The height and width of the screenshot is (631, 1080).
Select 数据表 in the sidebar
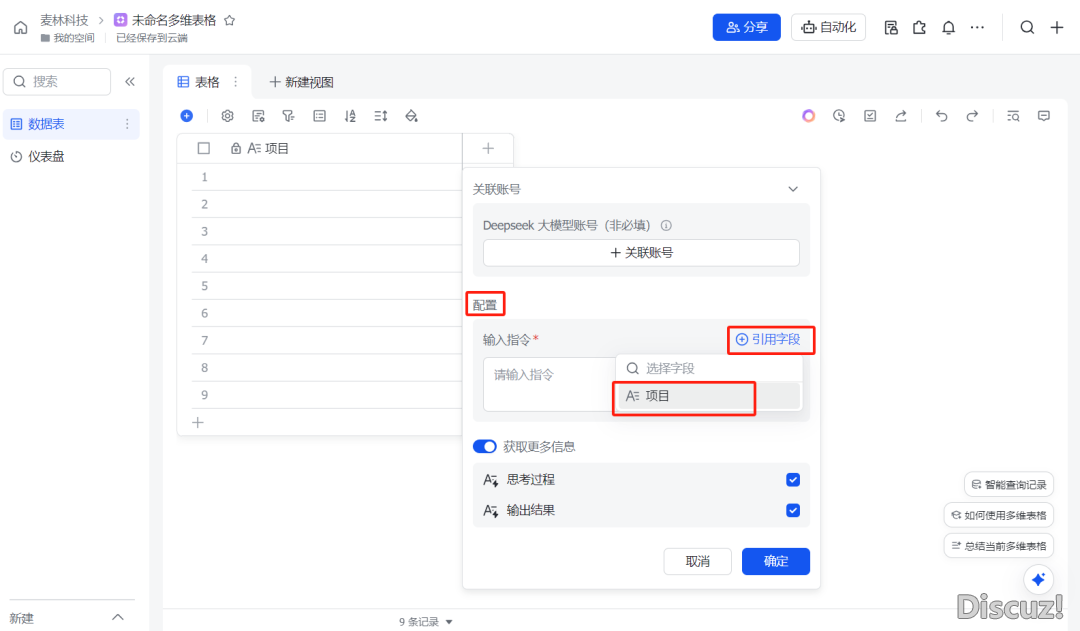tap(71, 124)
